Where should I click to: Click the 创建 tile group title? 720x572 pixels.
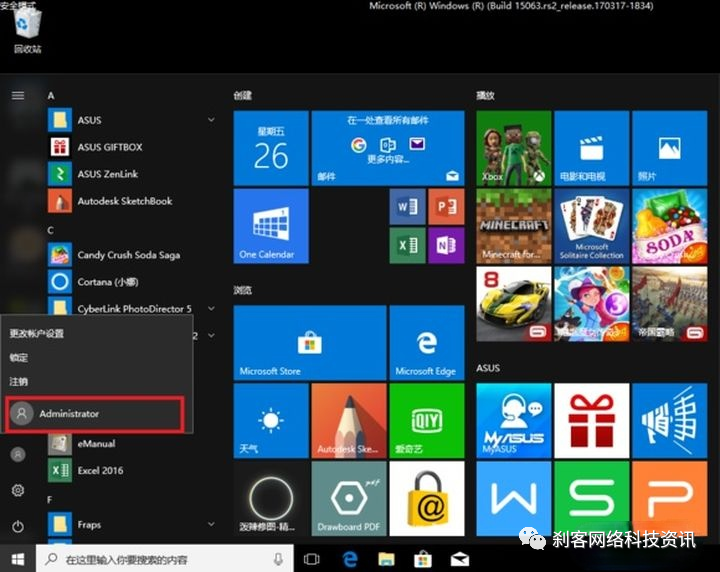click(x=242, y=95)
